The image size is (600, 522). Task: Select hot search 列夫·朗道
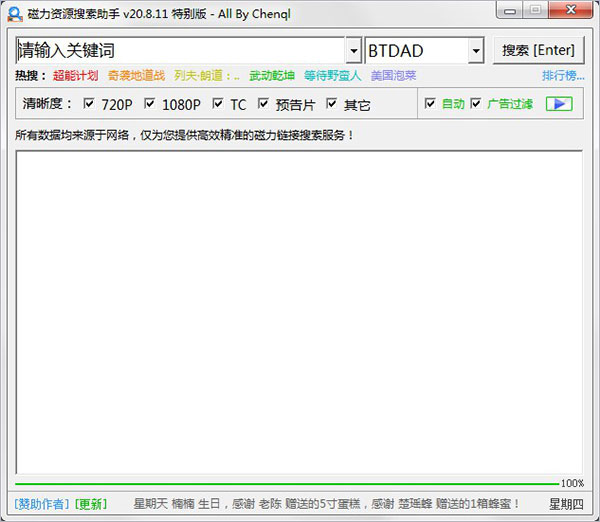pyautogui.click(x=207, y=75)
